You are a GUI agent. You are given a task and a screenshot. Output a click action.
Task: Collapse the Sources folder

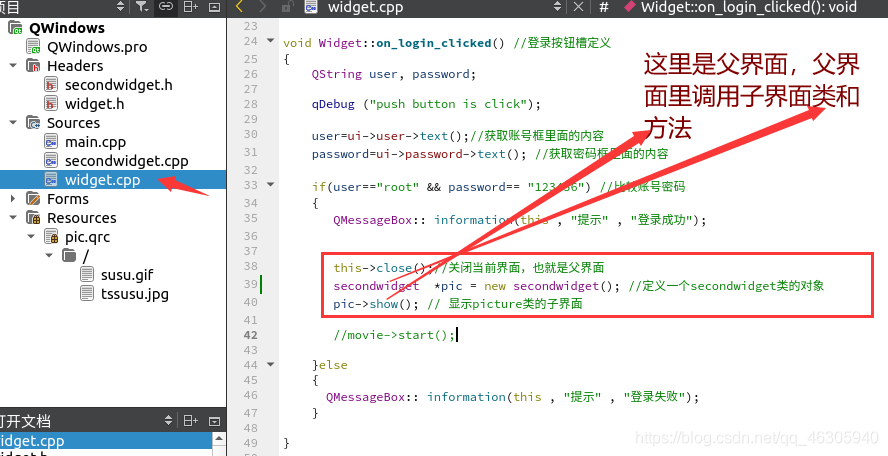coord(13,122)
